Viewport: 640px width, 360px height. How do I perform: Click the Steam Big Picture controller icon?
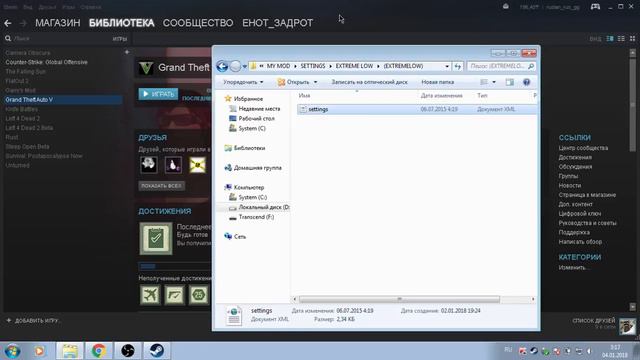pyautogui.click(x=595, y=7)
